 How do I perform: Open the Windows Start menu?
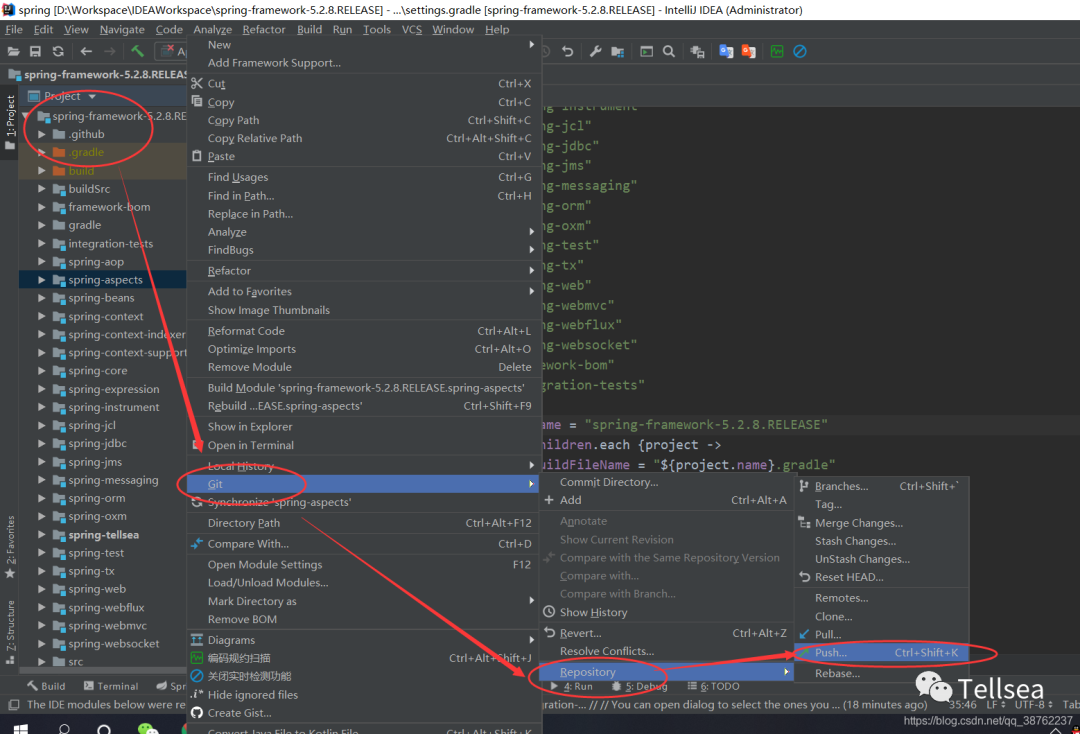(x=20, y=728)
